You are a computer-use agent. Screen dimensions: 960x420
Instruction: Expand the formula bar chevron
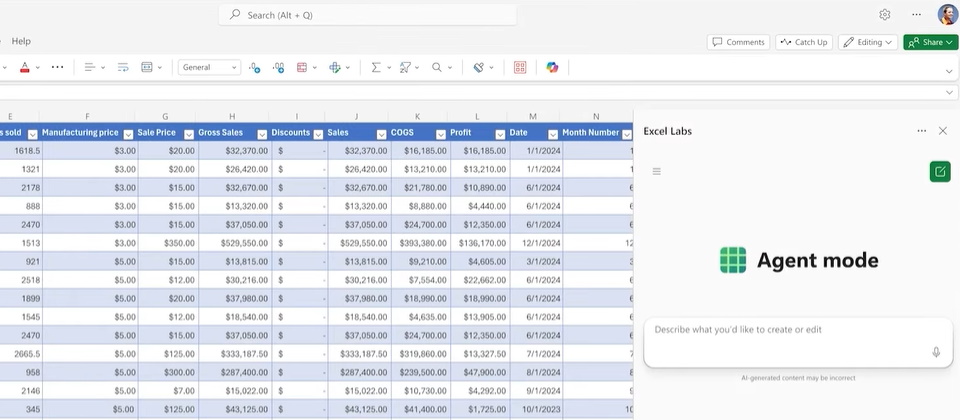949,92
